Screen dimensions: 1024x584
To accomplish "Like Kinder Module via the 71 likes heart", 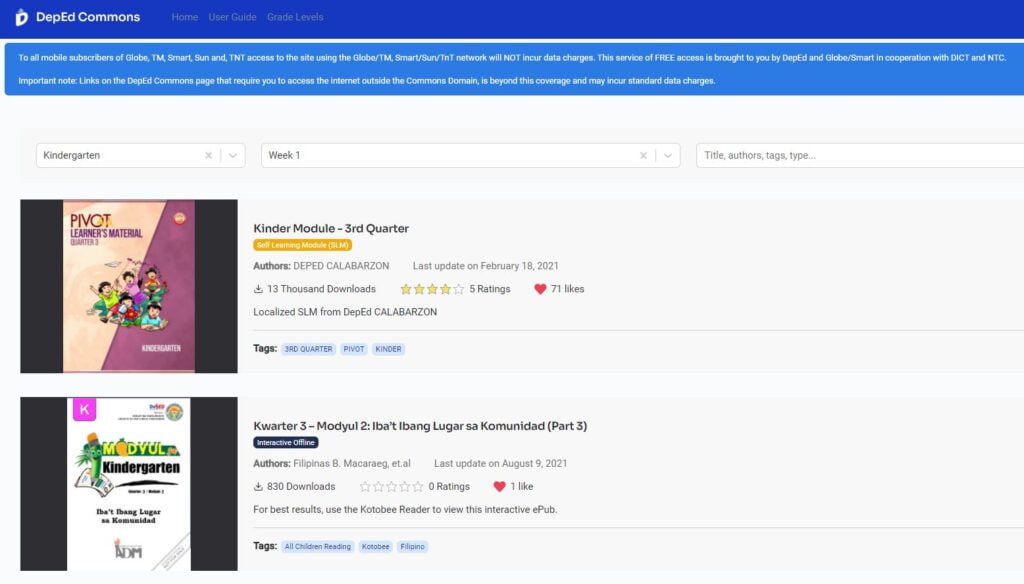I will point(540,289).
